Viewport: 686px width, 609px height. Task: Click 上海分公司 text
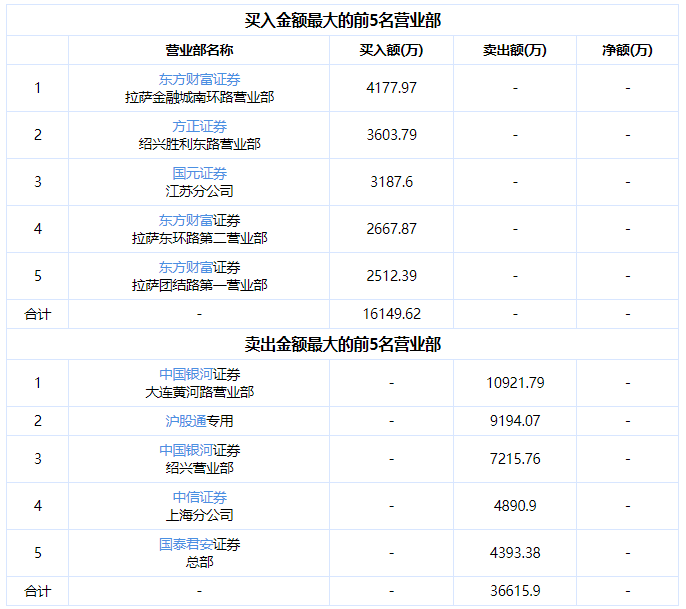(x=199, y=515)
